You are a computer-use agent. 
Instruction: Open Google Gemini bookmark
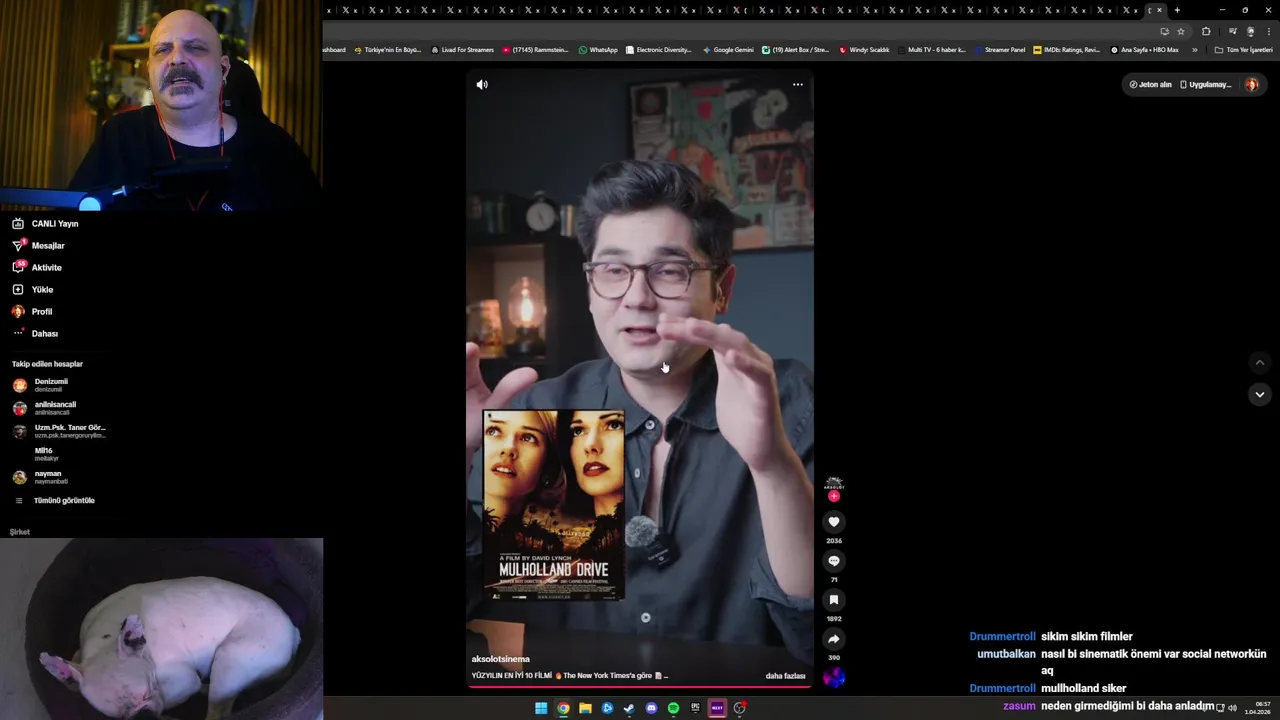click(x=728, y=50)
